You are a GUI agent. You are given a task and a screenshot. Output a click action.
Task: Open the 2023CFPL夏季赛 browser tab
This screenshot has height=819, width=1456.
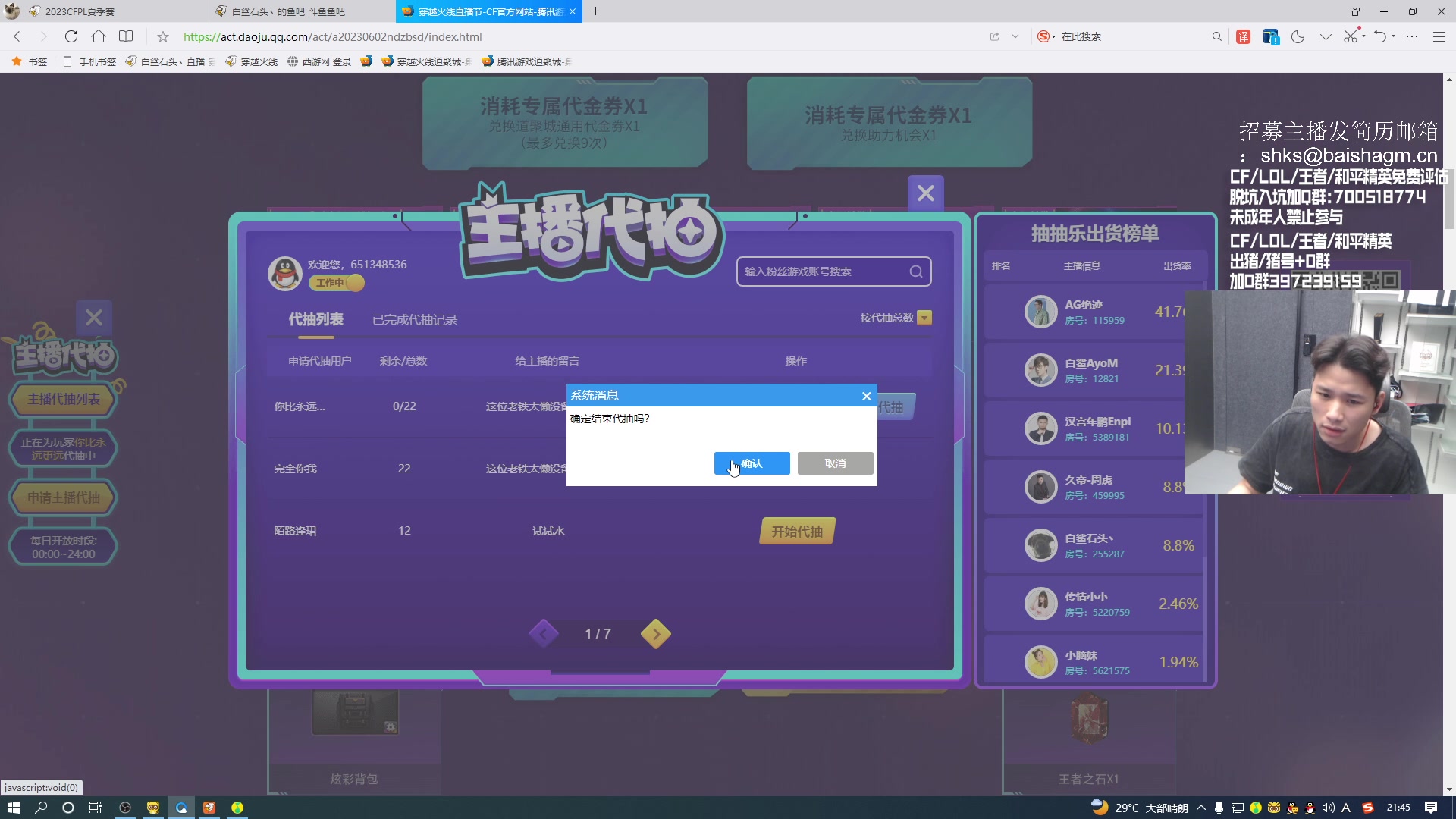click(80, 11)
